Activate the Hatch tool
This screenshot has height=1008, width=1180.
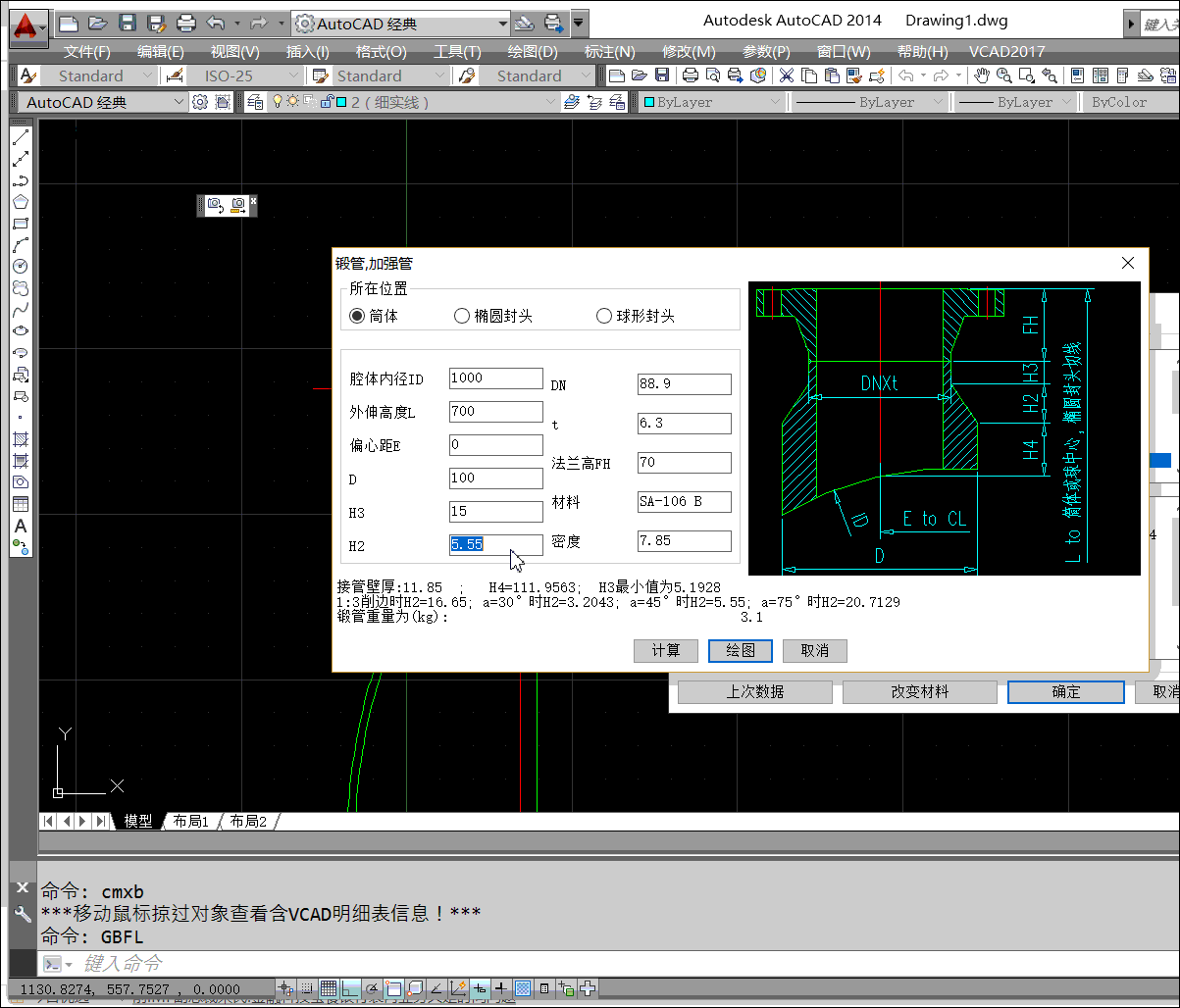pos(20,438)
